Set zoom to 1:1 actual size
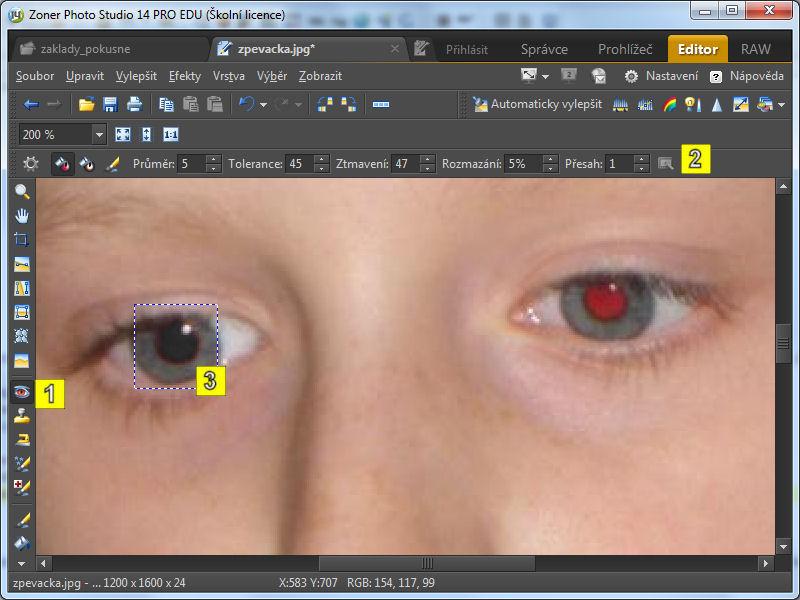The image size is (800, 600). (x=170, y=135)
